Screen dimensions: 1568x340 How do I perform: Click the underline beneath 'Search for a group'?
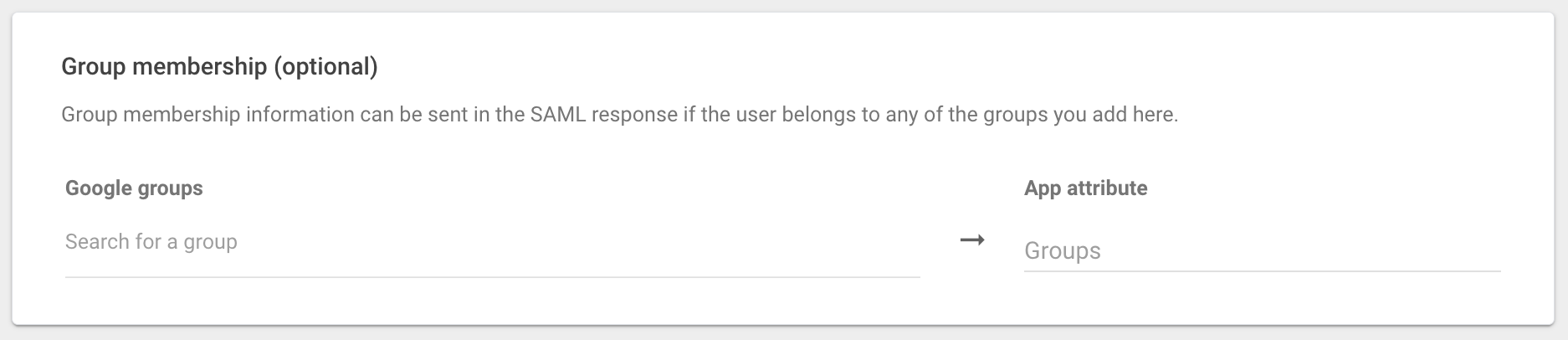coord(492,276)
